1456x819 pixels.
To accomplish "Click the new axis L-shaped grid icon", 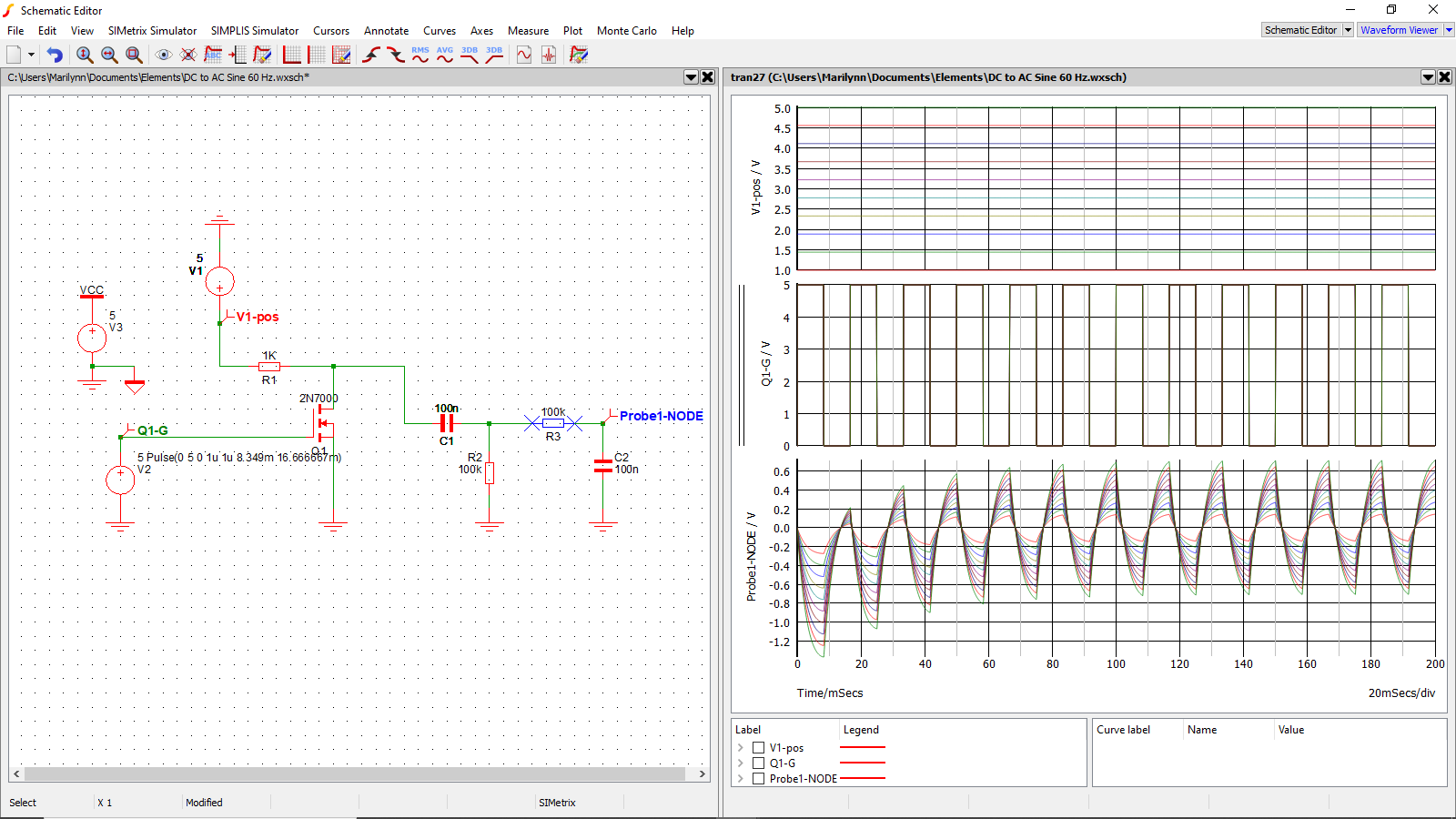I will pos(292,55).
